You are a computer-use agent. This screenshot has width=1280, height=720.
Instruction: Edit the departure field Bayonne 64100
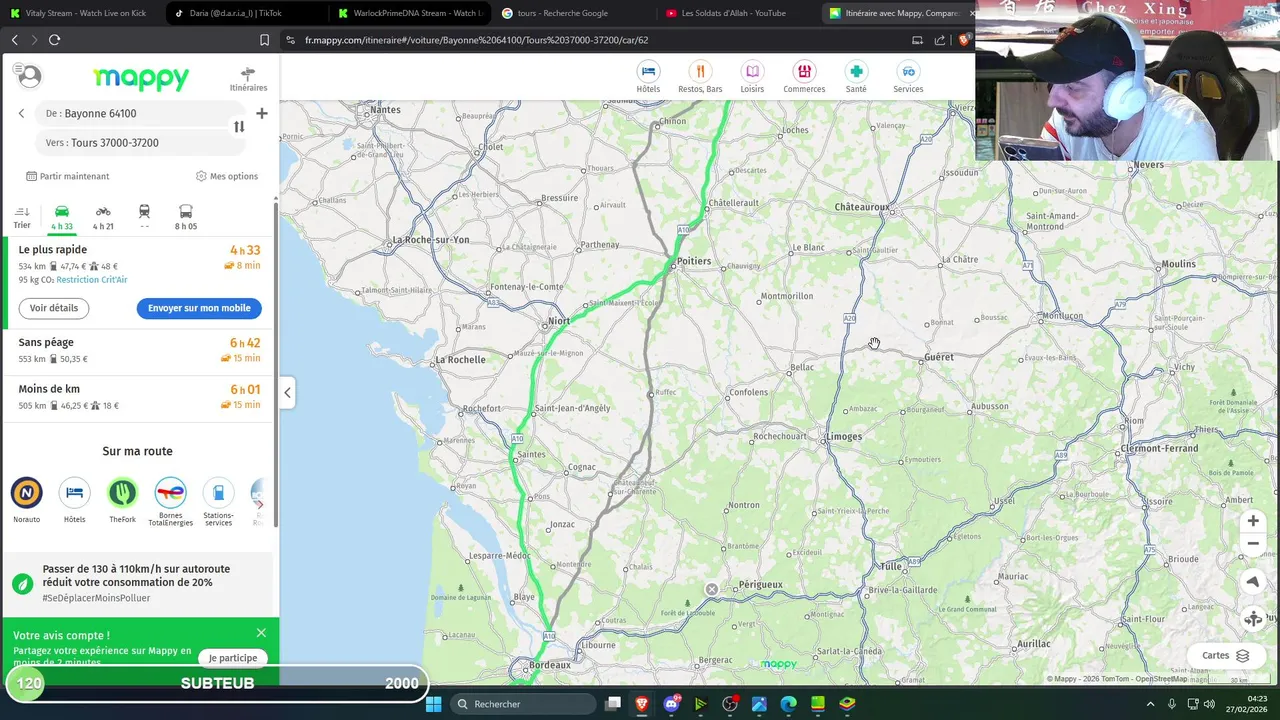pyautogui.click(x=139, y=113)
